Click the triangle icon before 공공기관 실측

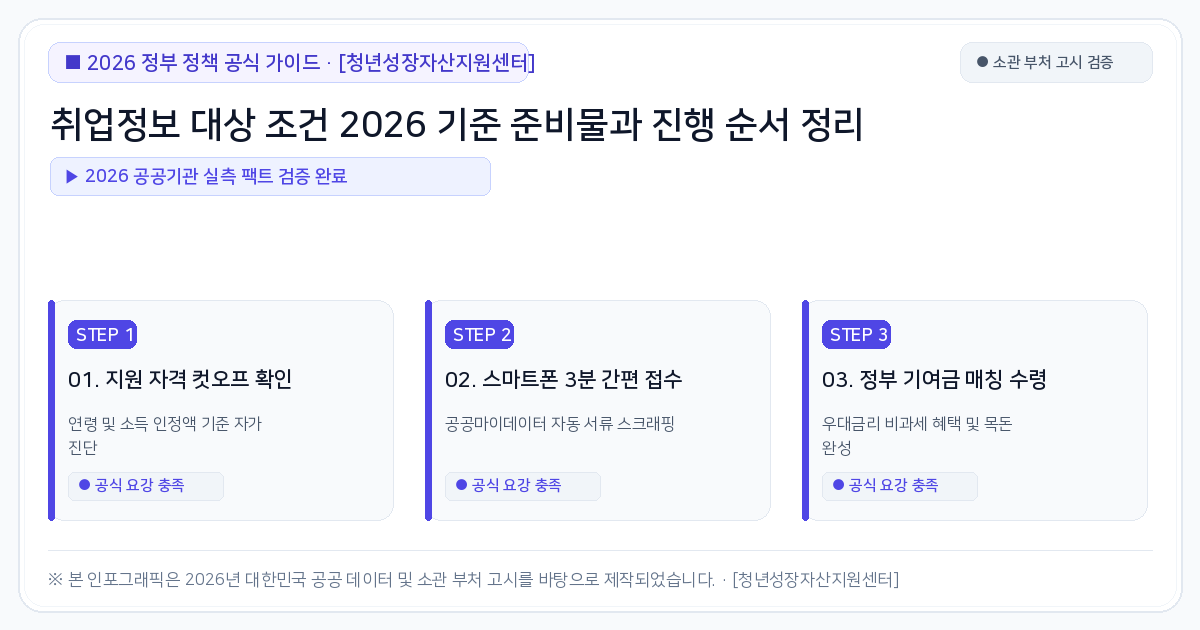pos(72,176)
